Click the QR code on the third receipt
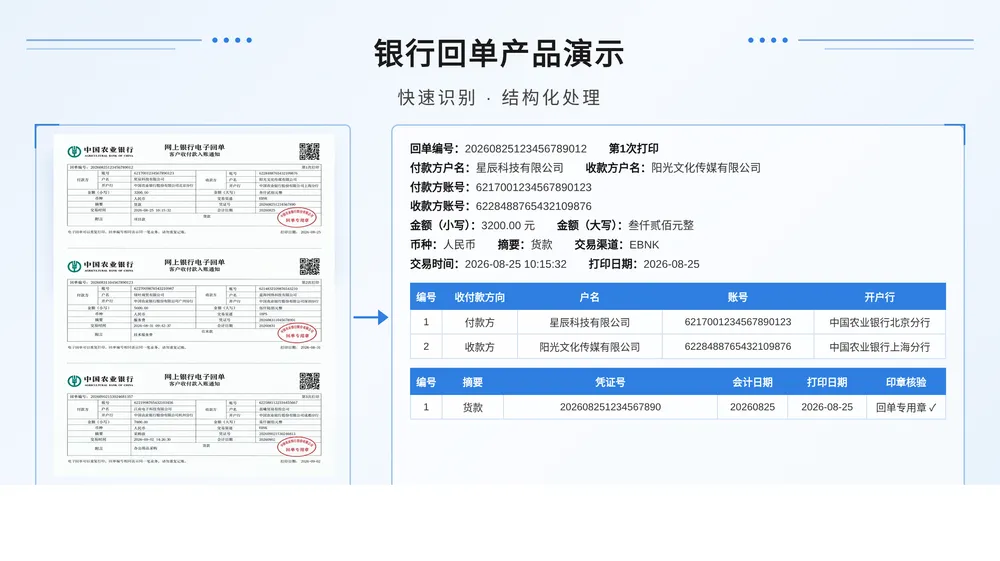The width and height of the screenshot is (1000, 561). click(x=309, y=381)
